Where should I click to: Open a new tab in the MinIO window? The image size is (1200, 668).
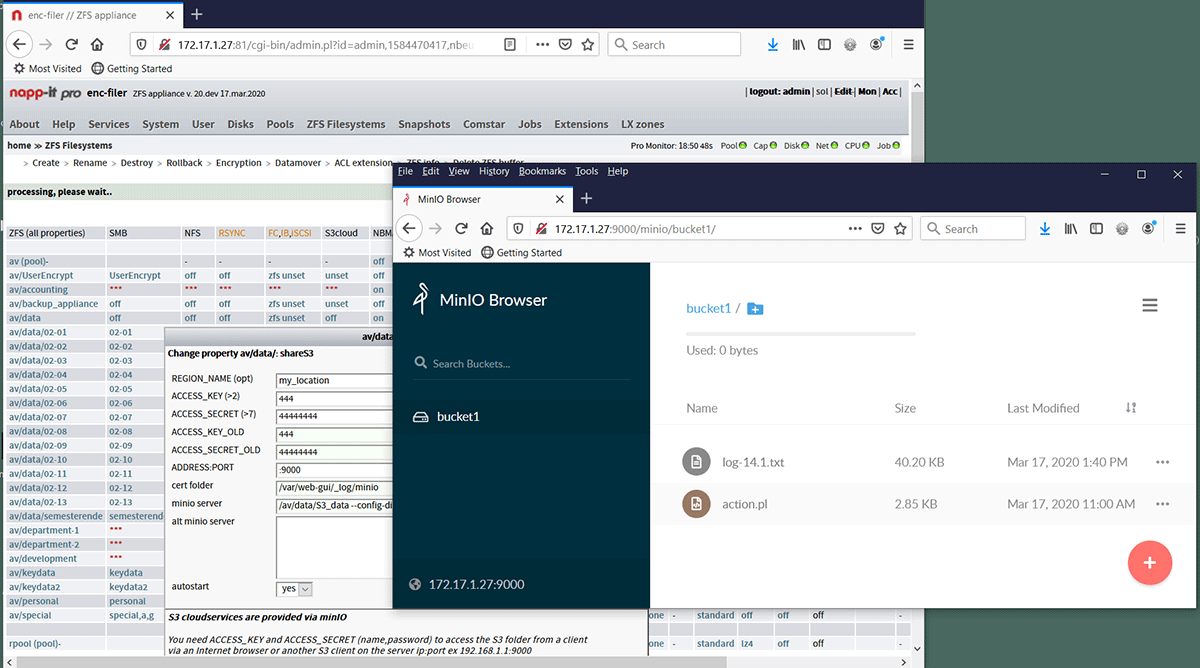[x=587, y=199]
